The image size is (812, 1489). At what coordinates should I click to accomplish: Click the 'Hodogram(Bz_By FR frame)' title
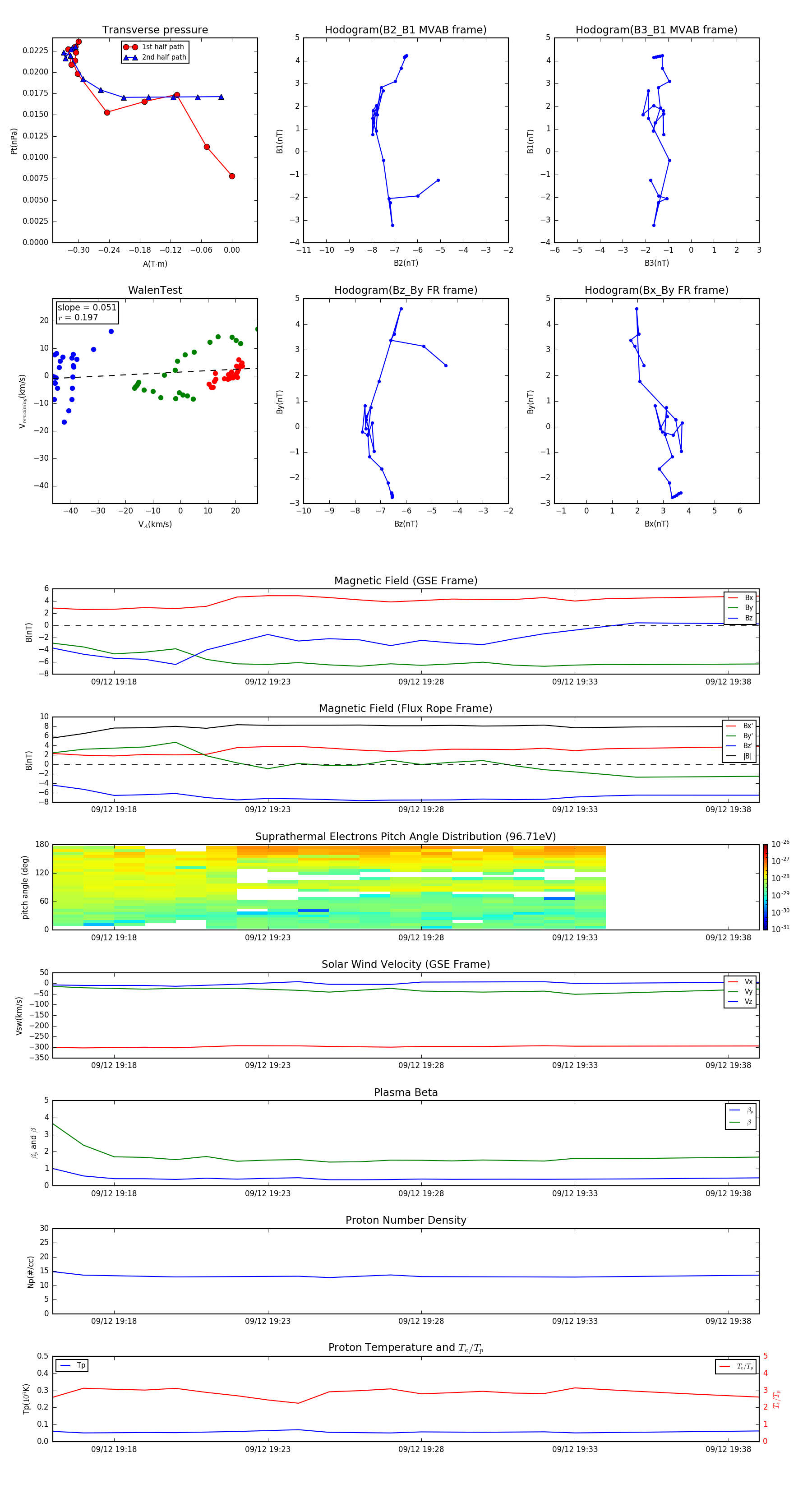[406, 290]
